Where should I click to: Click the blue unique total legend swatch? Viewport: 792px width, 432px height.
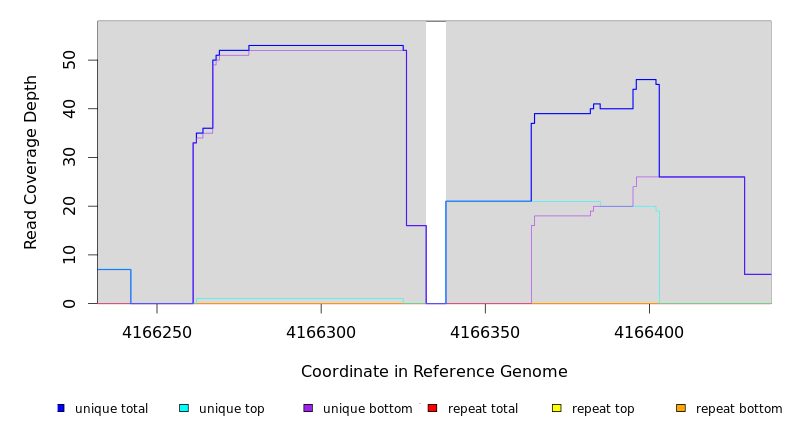(x=61, y=408)
